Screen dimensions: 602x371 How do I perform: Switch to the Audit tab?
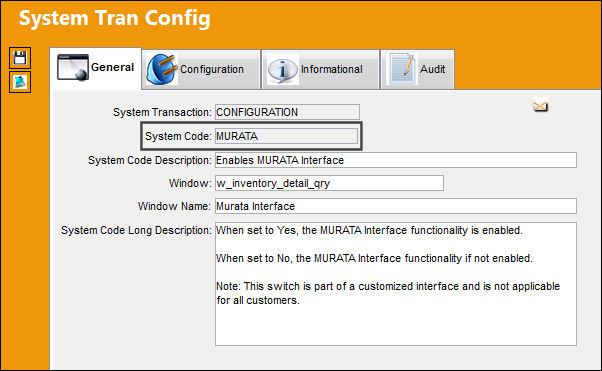coord(418,70)
